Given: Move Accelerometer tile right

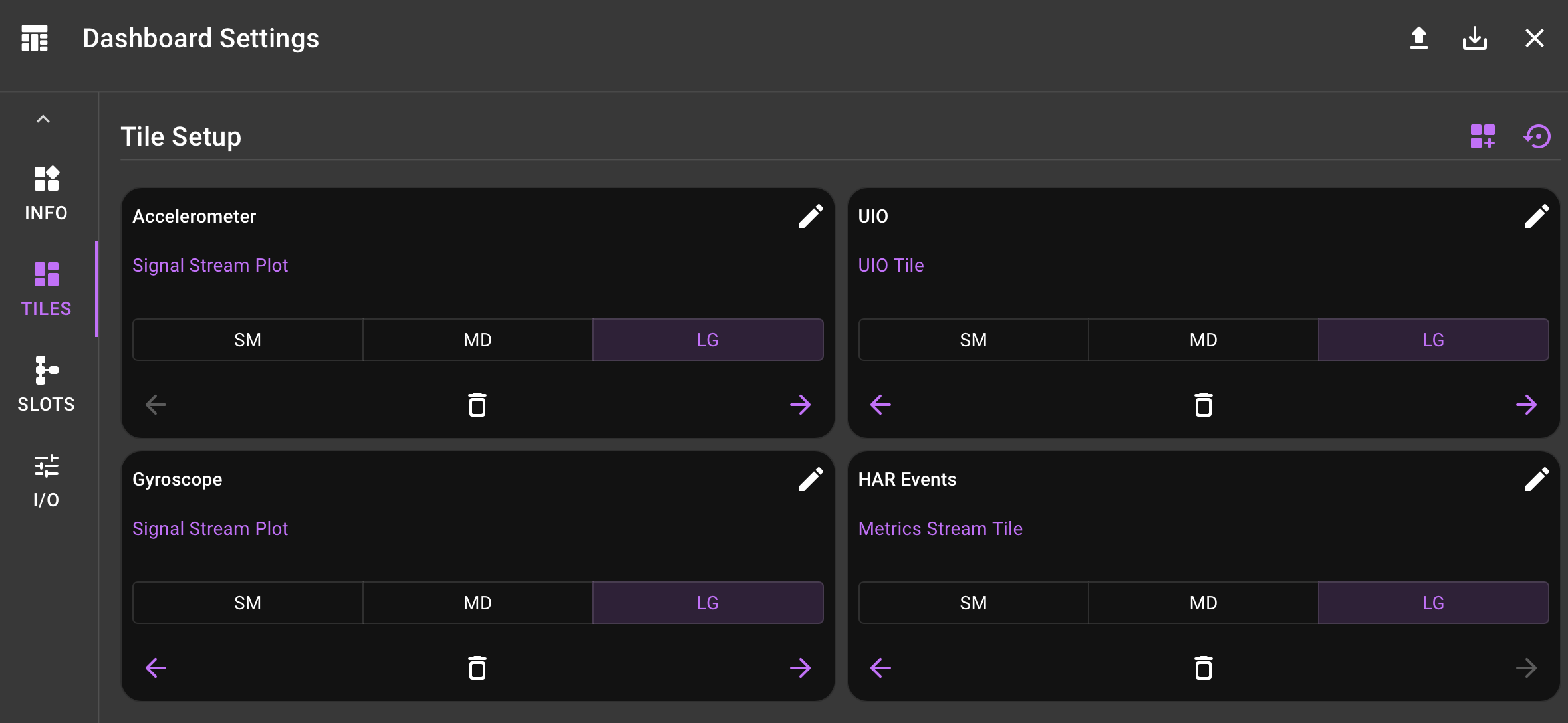Looking at the screenshot, I should point(800,404).
